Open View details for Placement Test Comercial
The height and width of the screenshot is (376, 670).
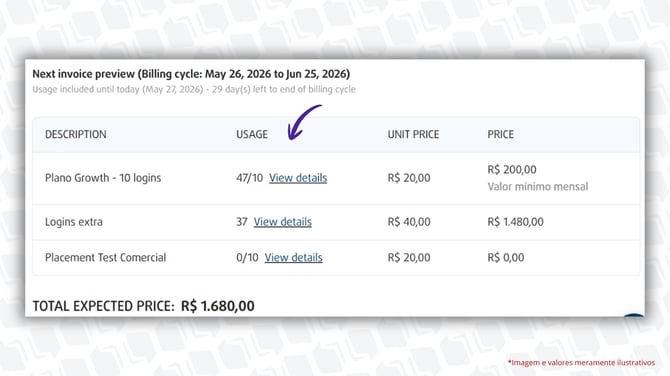[x=293, y=257]
